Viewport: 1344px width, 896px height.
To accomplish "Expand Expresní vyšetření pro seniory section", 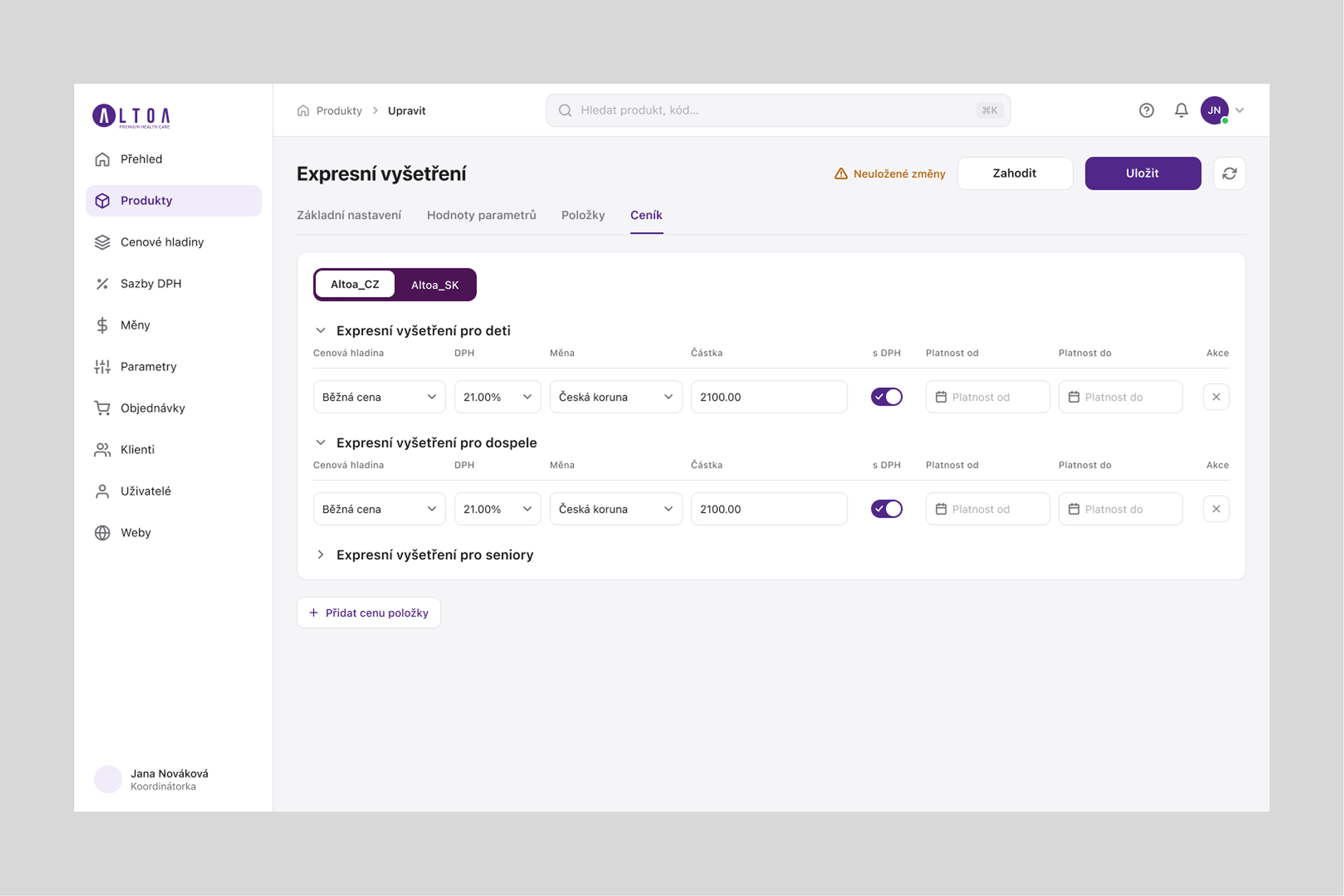I will click(x=321, y=555).
